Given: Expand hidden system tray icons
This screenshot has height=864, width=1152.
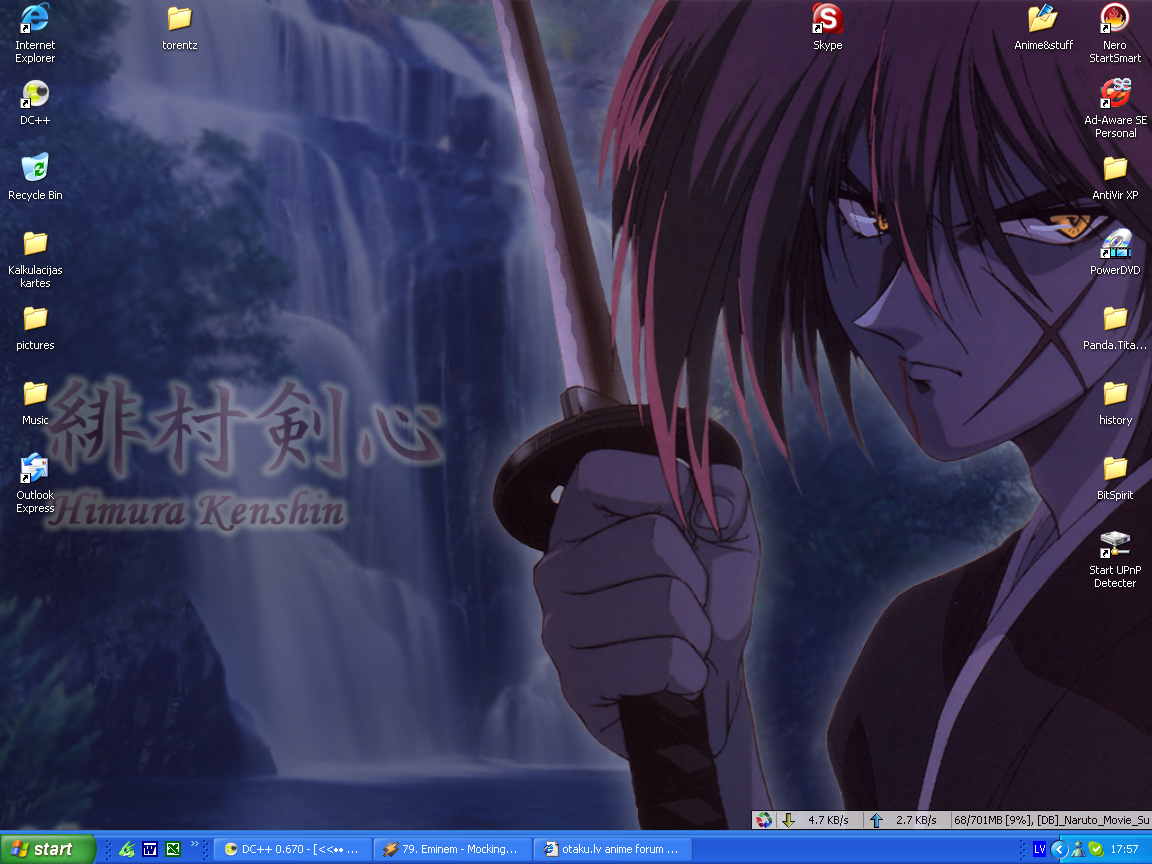Looking at the screenshot, I should [x=1059, y=849].
